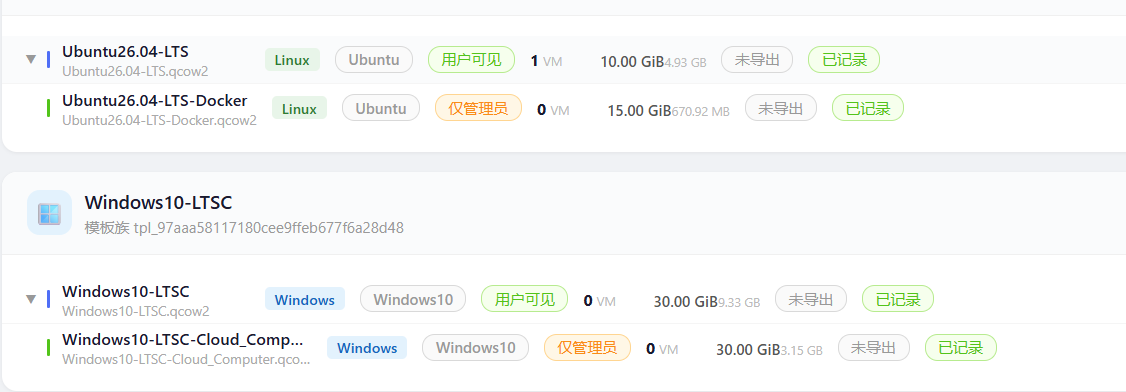1126x392 pixels.
Task: Click 未导出 status on Ubuntu26.04-LTS row
Action: 757,60
